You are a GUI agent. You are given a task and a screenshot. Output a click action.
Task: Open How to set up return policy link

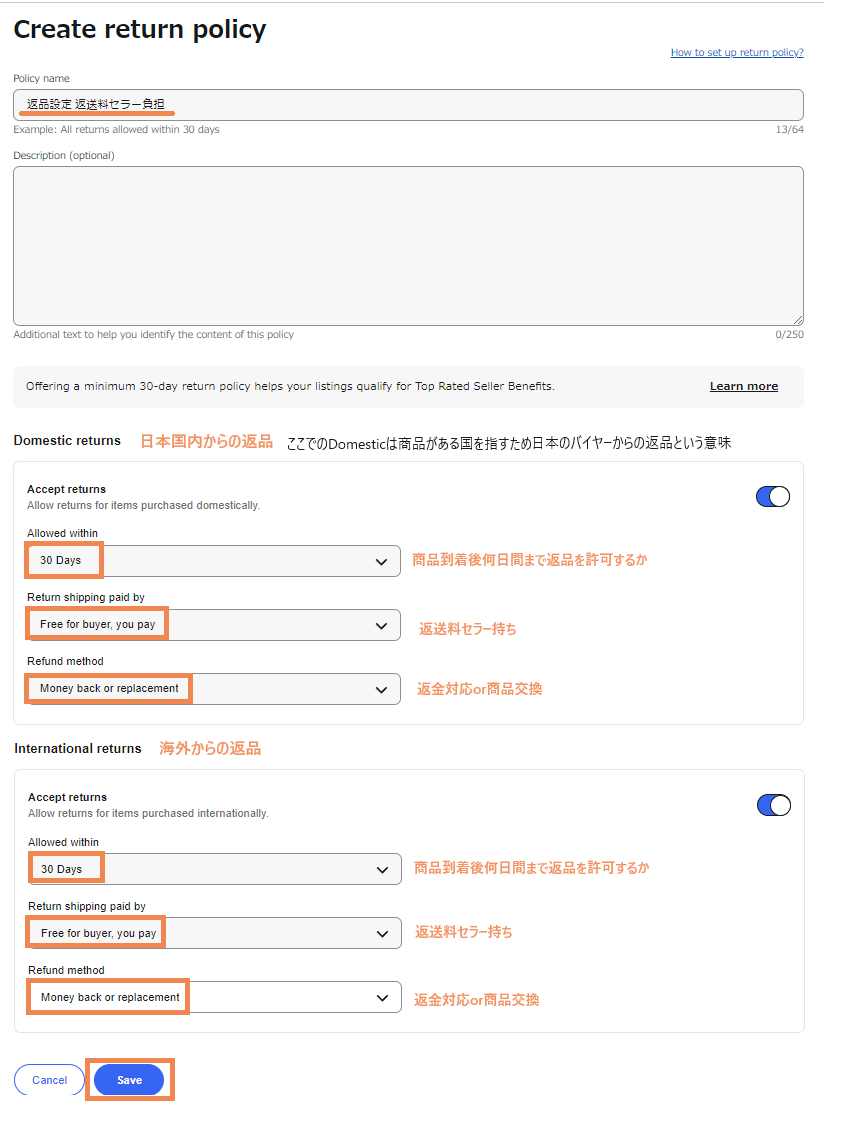[737, 53]
